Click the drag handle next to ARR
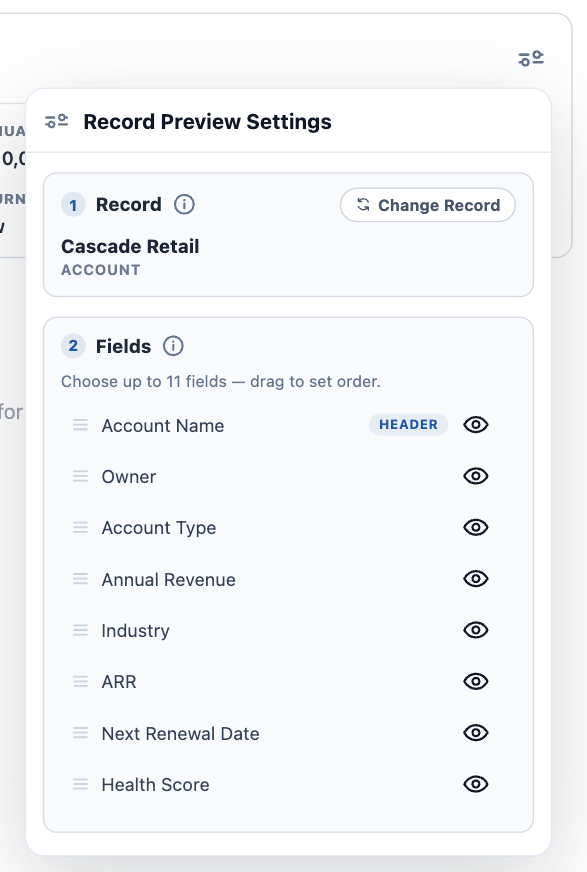Viewport: 587px width, 872px height. 81,681
